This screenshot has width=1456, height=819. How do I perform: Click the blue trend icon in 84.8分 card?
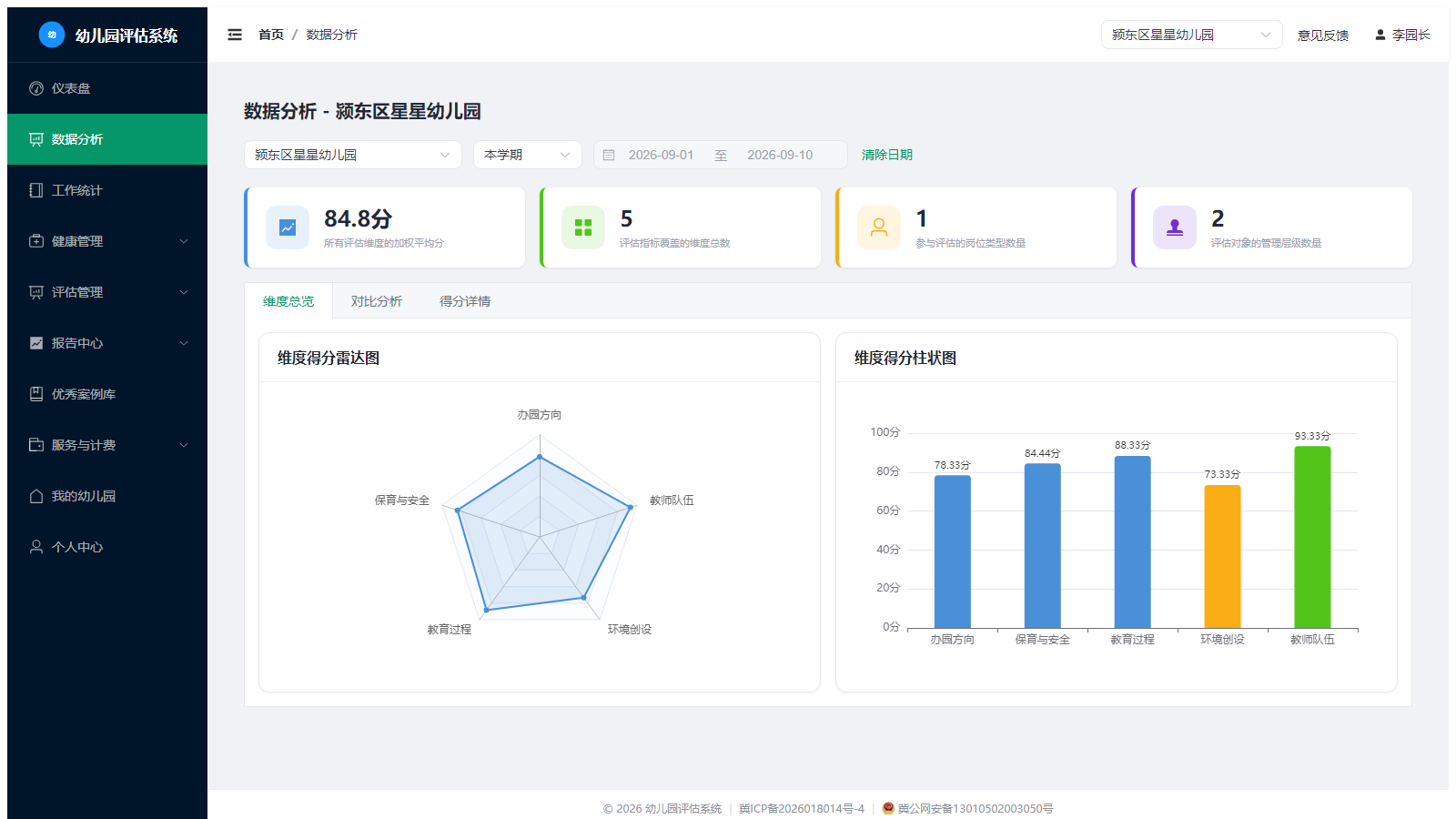288,227
